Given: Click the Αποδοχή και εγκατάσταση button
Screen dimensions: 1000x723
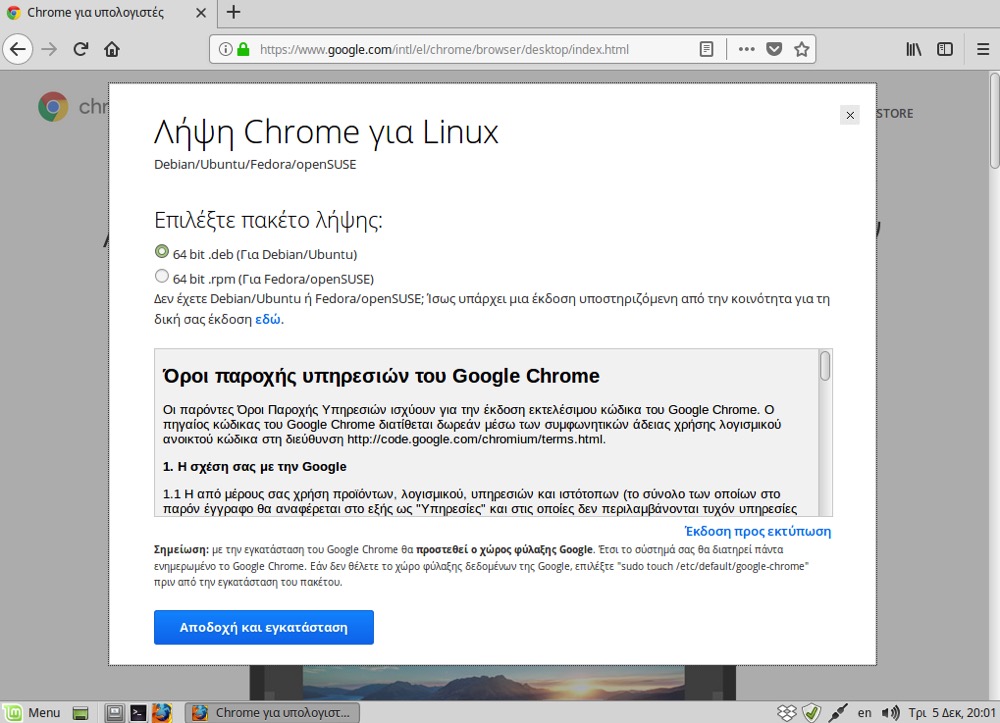Looking at the screenshot, I should coord(263,627).
